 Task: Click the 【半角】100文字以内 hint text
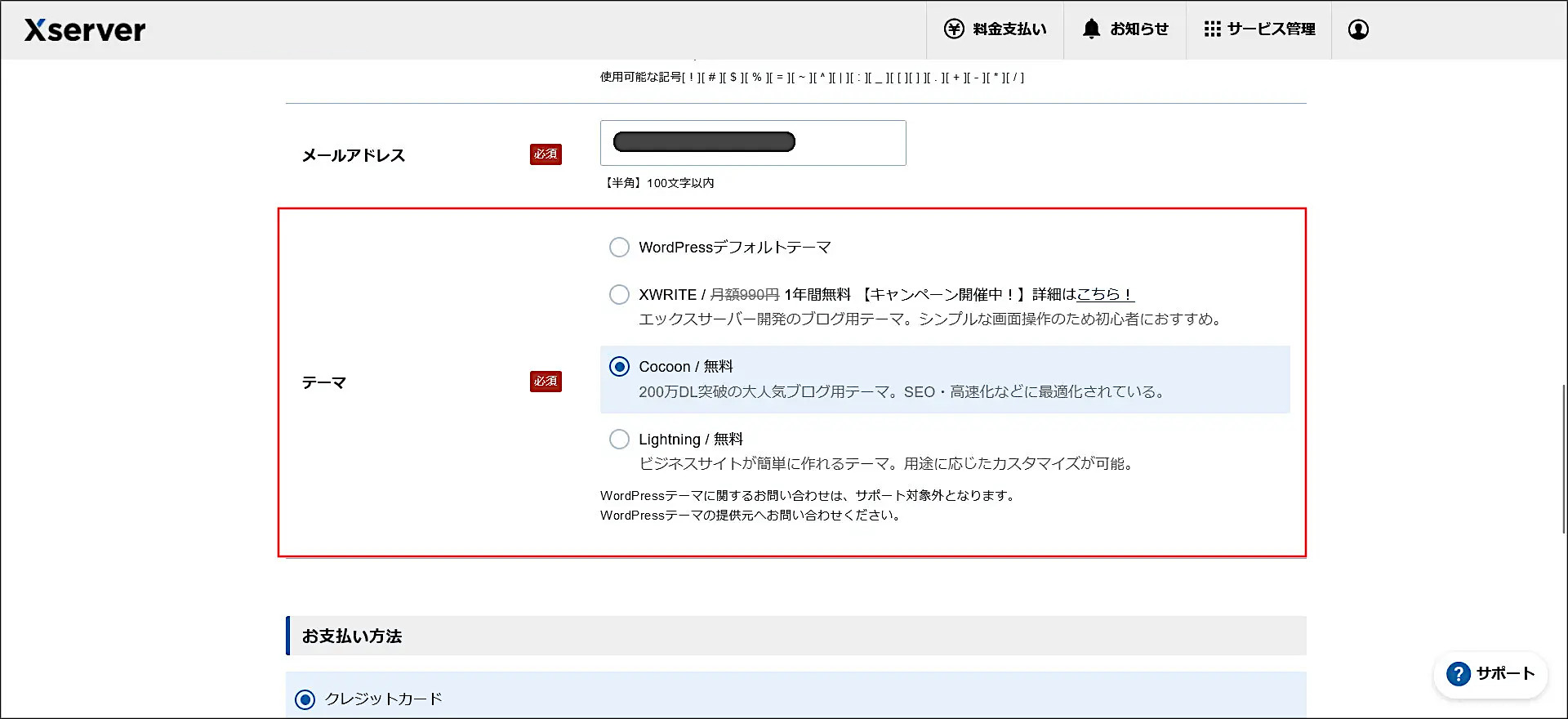click(657, 183)
